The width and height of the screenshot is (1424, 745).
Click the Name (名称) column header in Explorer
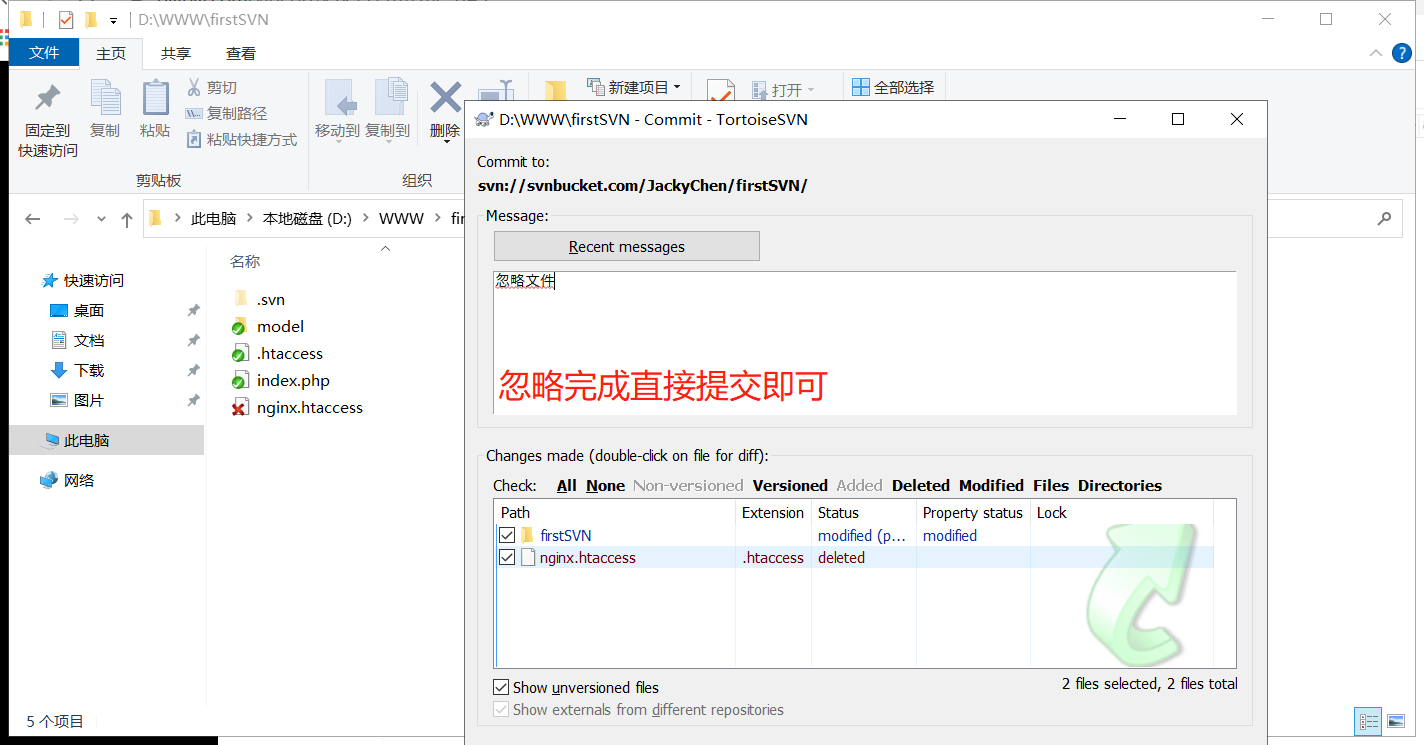pyautogui.click(x=245, y=261)
